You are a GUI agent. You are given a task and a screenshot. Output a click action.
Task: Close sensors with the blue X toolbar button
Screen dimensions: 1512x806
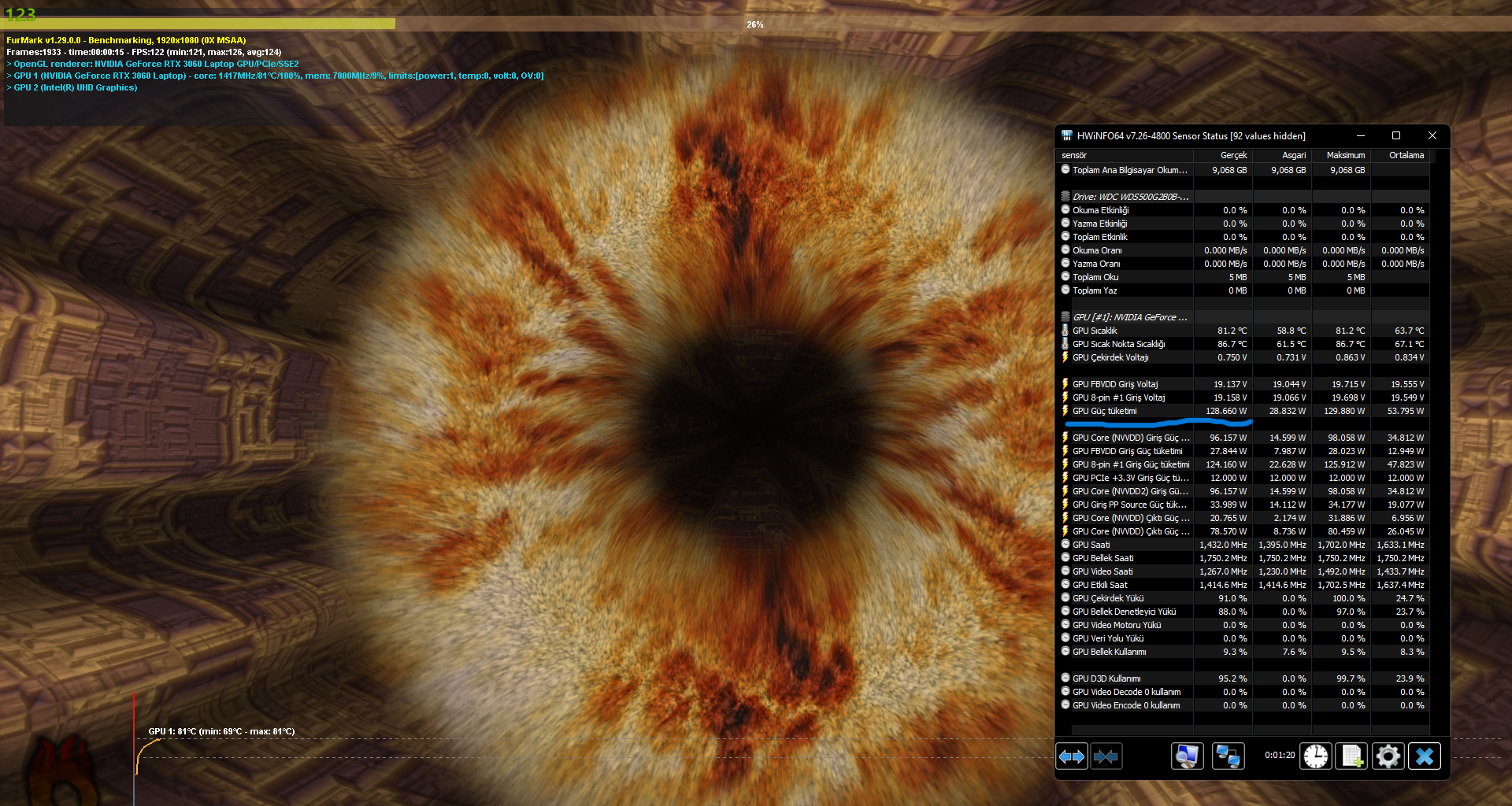coord(1425,756)
